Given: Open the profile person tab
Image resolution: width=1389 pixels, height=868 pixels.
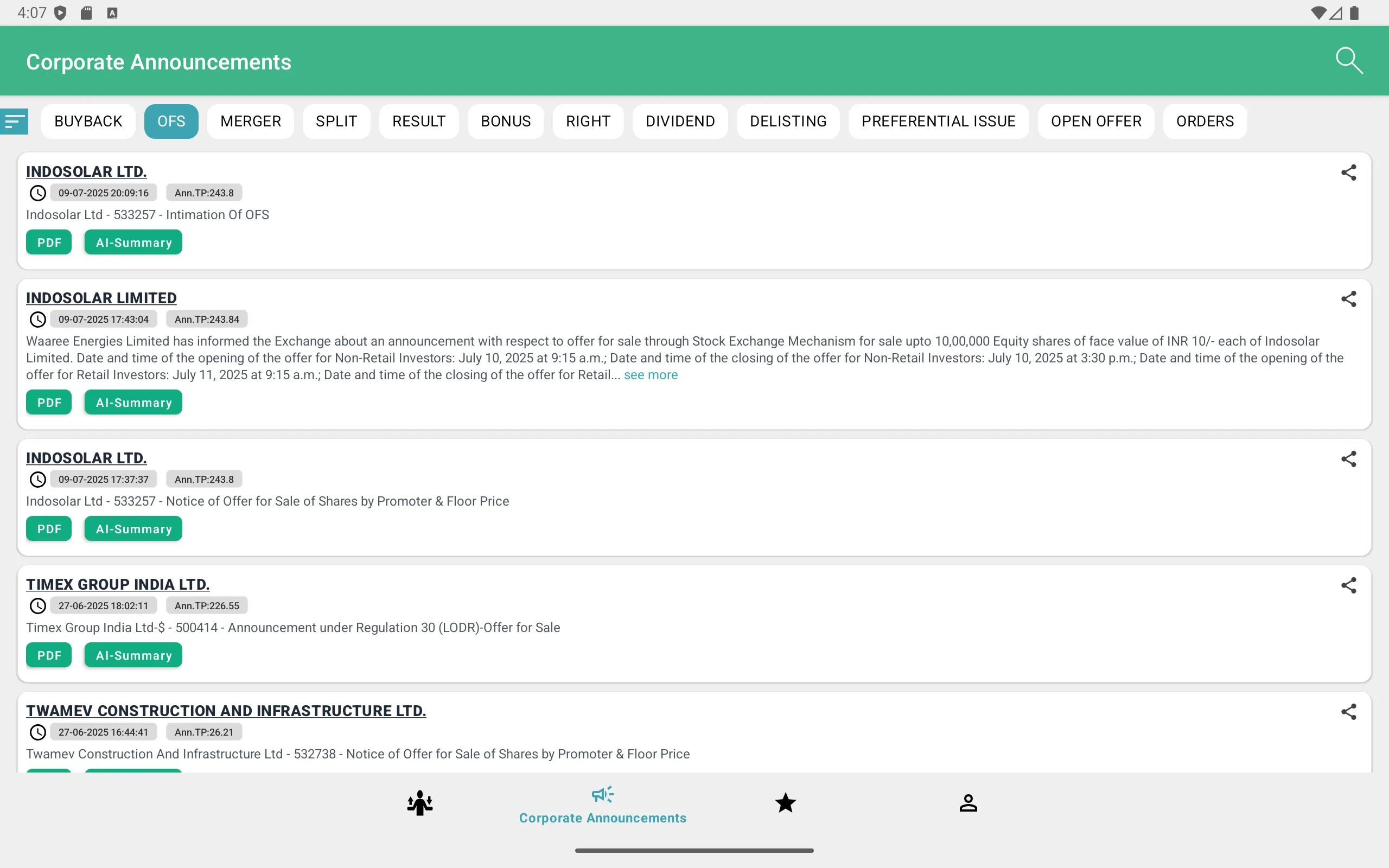Looking at the screenshot, I should pos(968,802).
